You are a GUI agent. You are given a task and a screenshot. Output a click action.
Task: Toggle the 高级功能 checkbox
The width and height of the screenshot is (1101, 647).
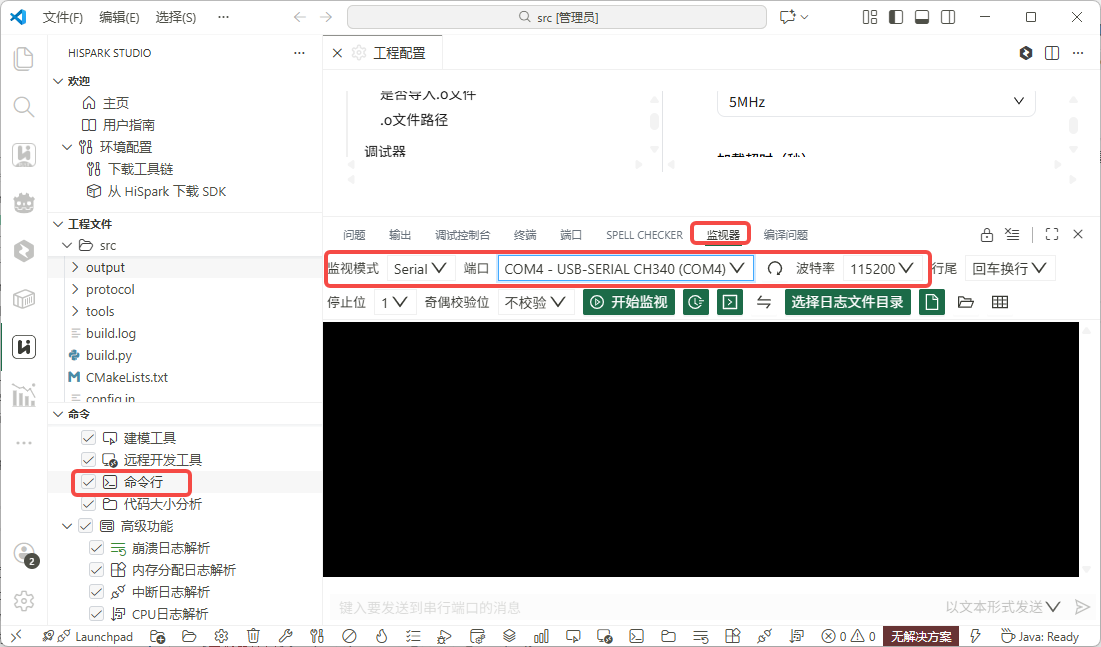pyautogui.click(x=86, y=525)
